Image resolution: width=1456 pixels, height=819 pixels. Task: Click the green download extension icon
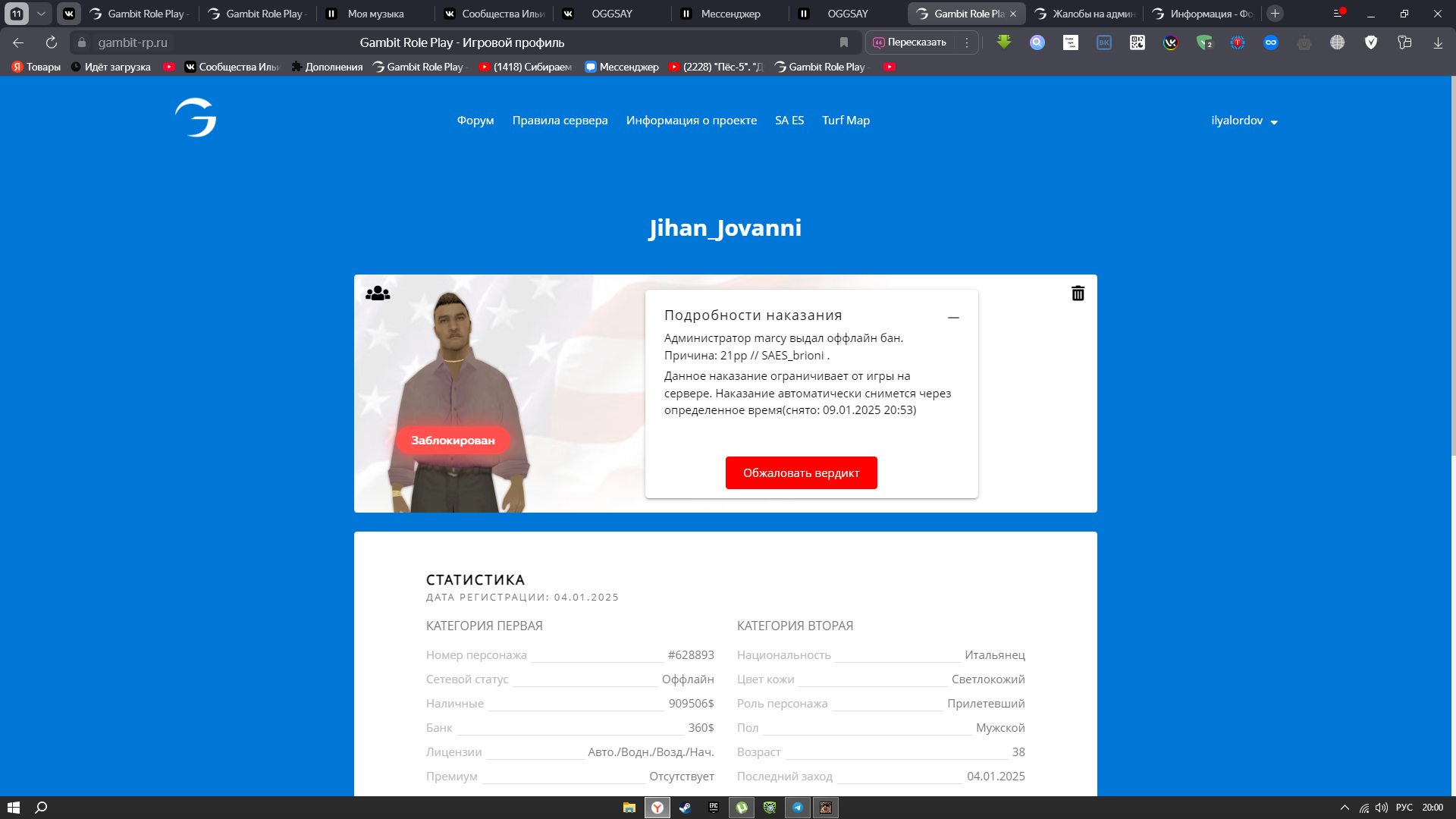pyautogui.click(x=1004, y=42)
